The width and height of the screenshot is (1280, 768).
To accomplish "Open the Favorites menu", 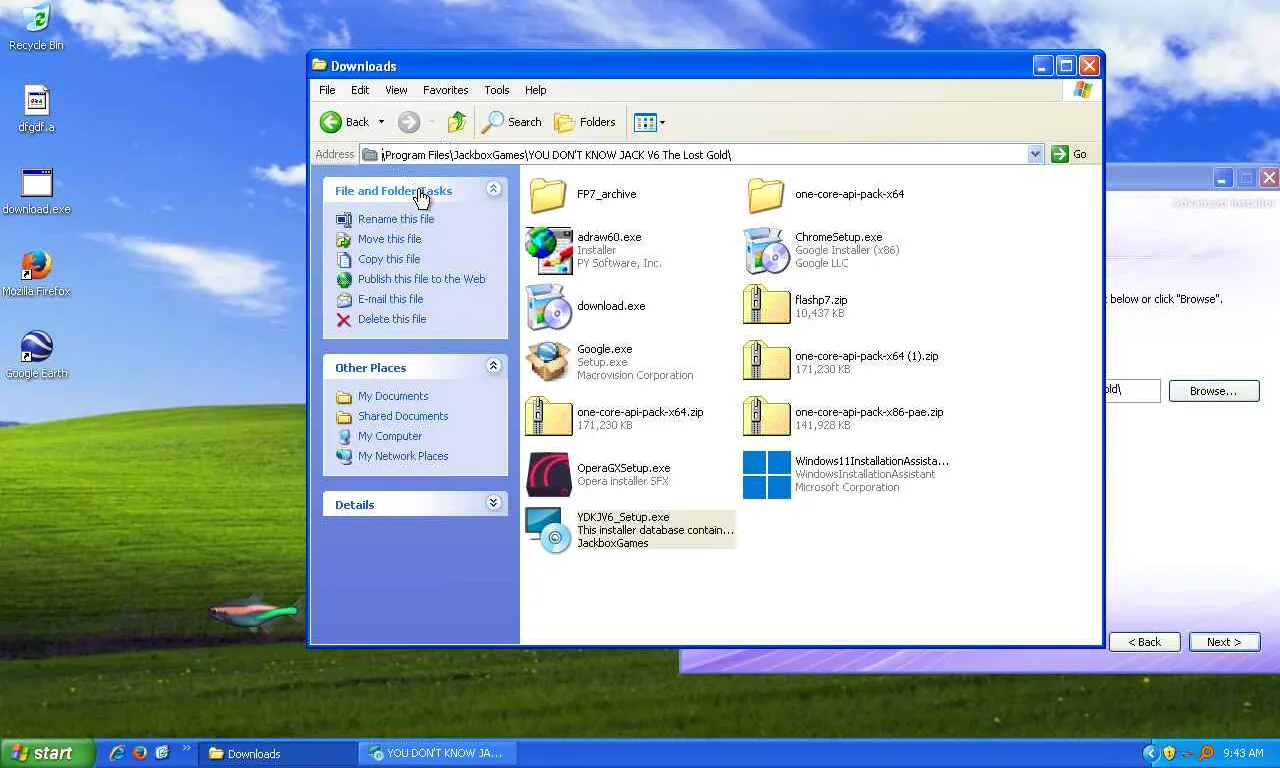I will click(x=445, y=90).
